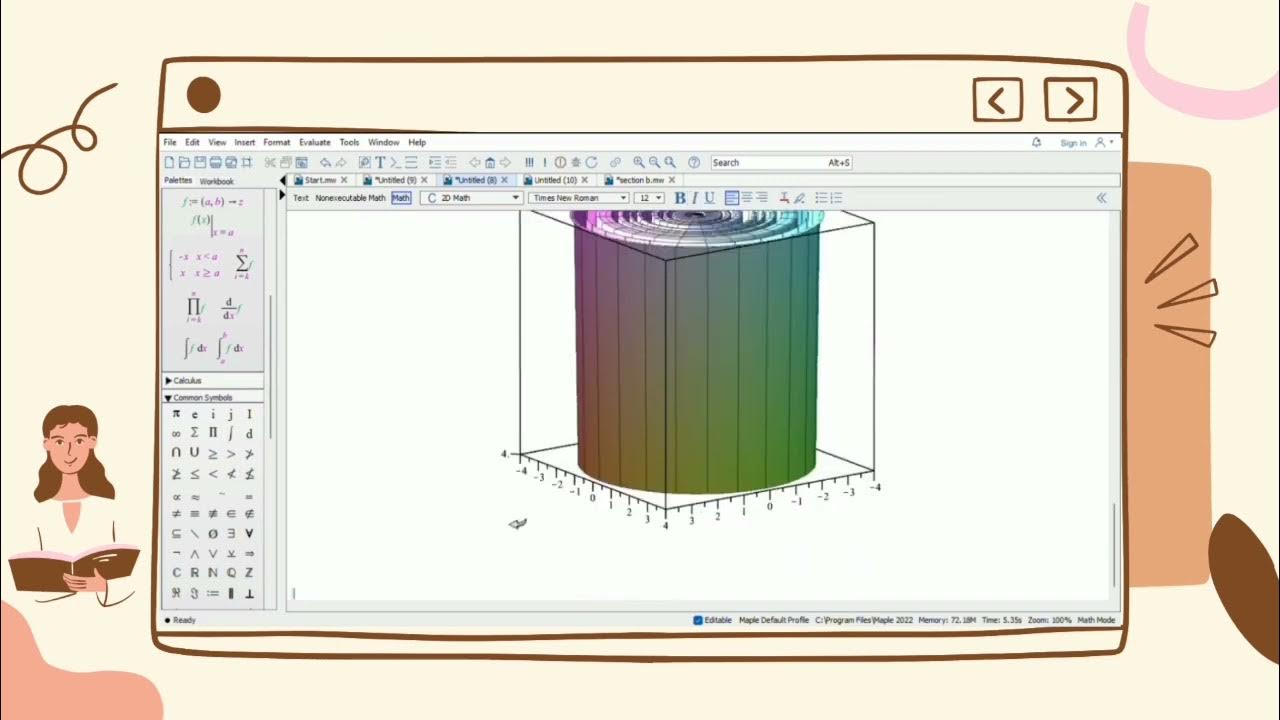Go to the next slide with the right chevron button
1280x720 pixels.
[x=1070, y=100]
